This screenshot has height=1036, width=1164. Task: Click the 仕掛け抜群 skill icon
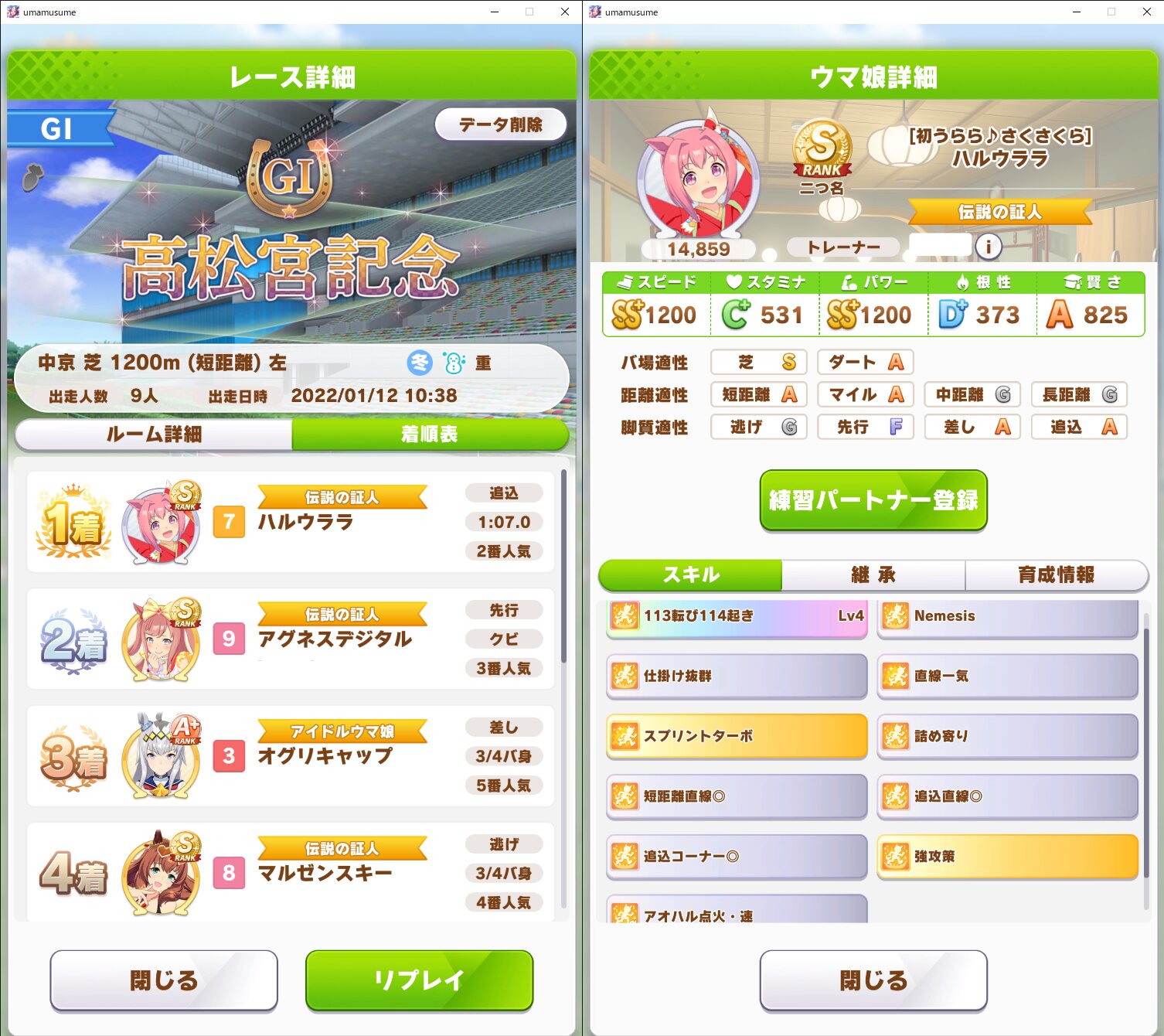[625, 676]
